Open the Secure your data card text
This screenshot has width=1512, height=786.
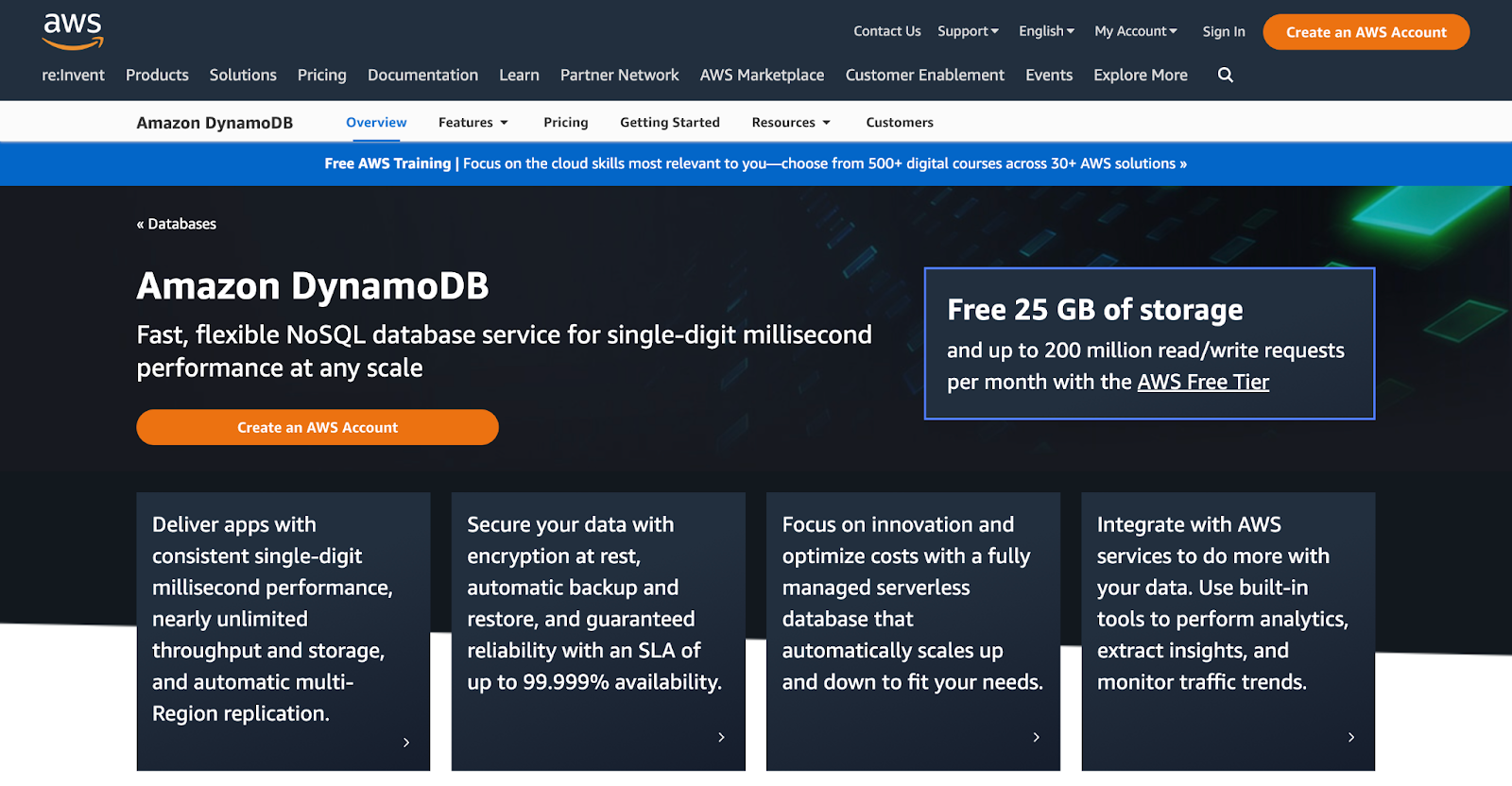[x=594, y=603]
